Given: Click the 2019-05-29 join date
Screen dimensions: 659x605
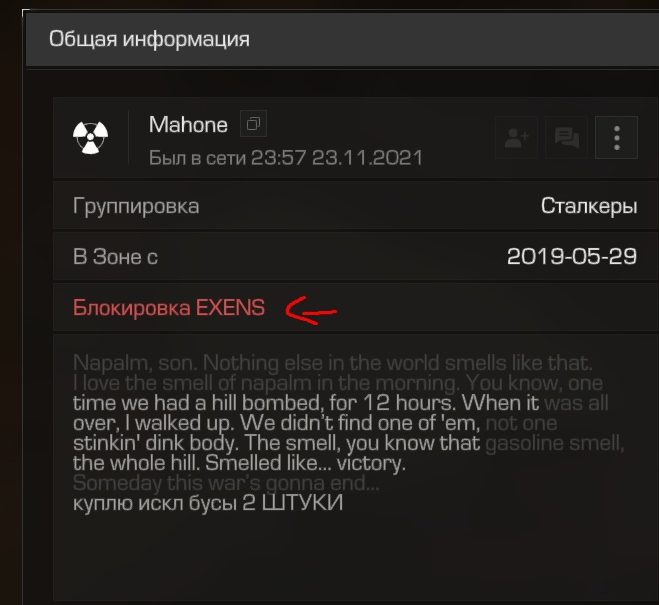Looking at the screenshot, I should pyautogui.click(x=572, y=256).
